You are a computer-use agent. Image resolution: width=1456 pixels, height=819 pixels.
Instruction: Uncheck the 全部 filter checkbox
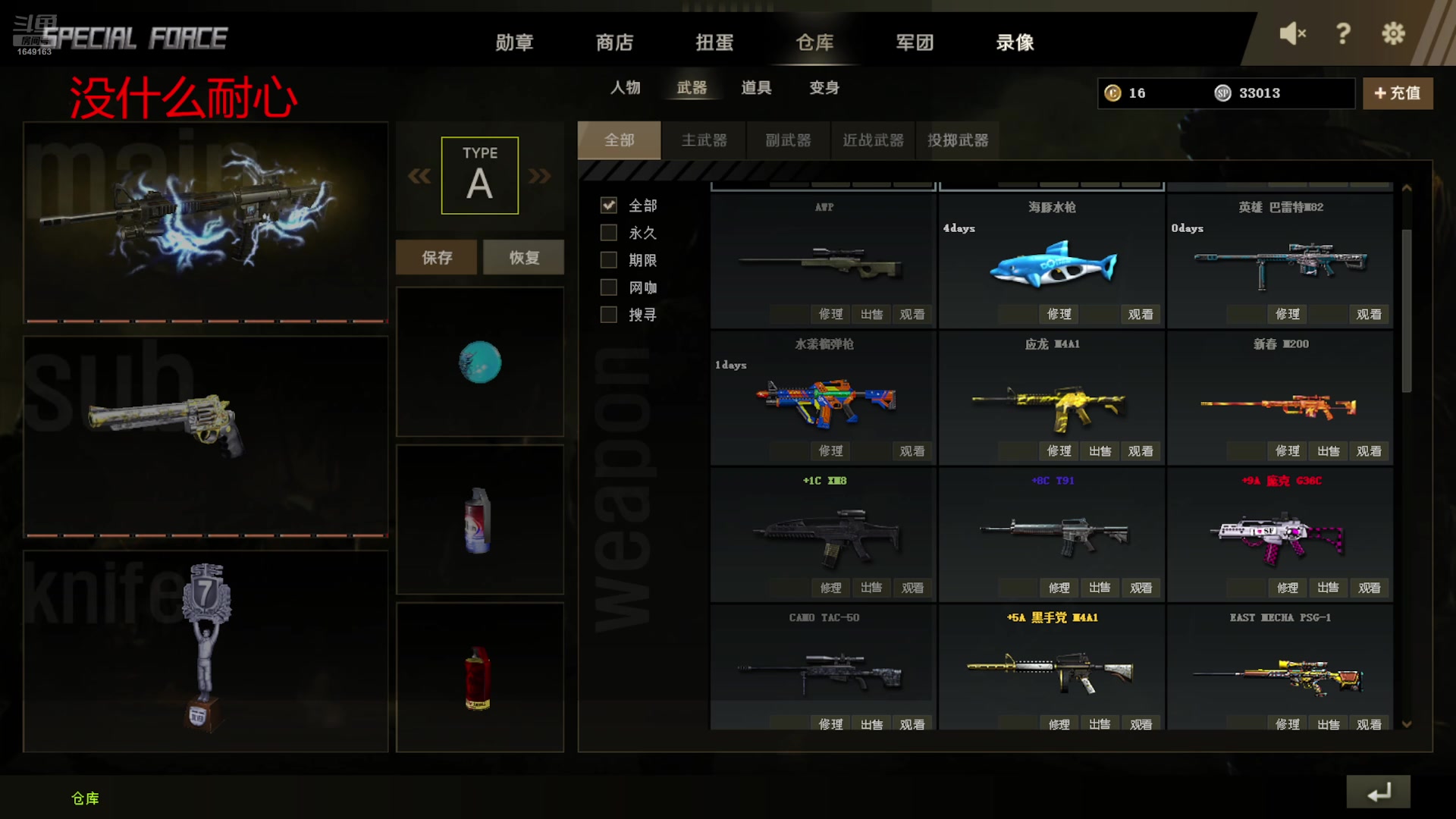click(608, 205)
